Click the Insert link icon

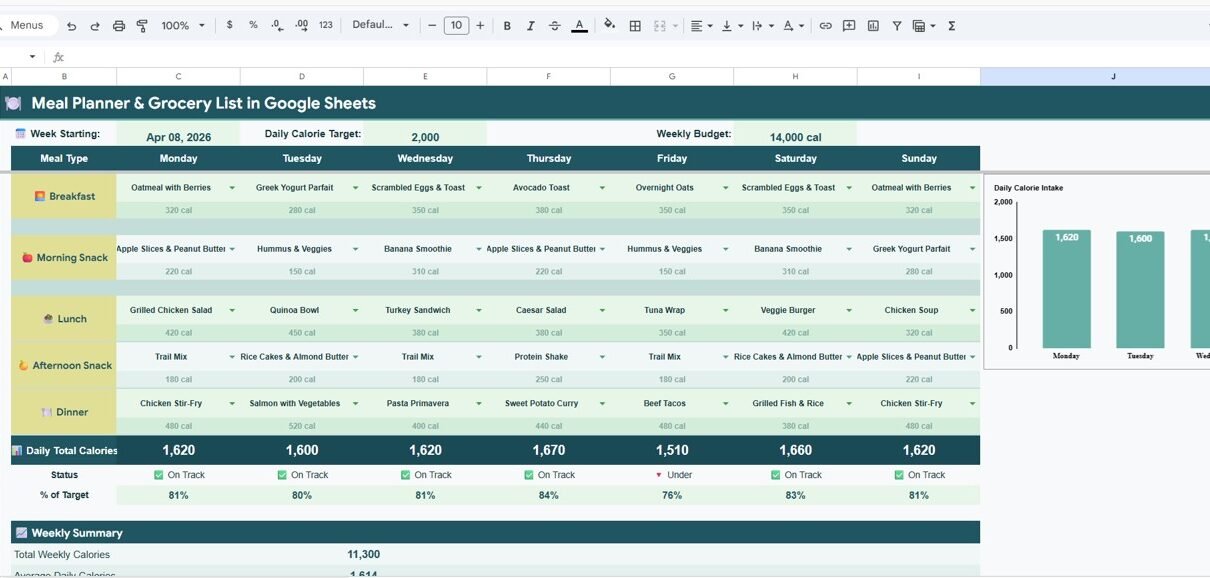click(x=825, y=26)
